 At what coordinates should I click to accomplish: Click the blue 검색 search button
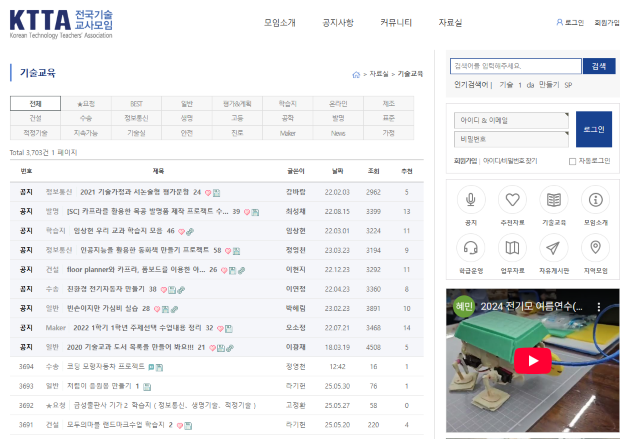598,66
